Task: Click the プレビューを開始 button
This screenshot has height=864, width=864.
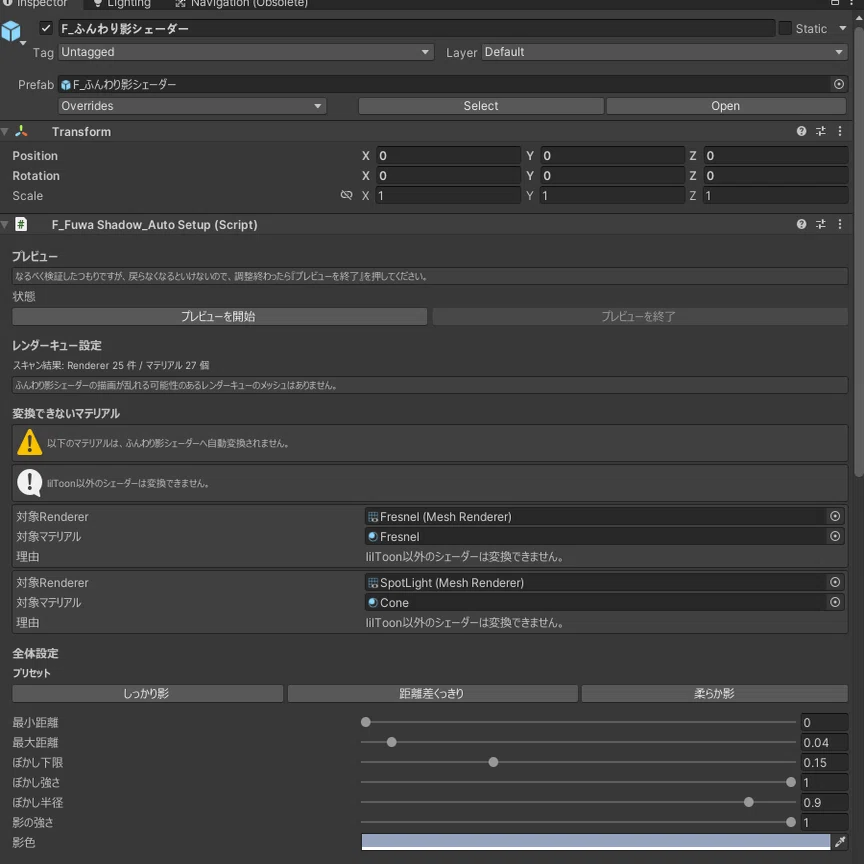Action: [x=219, y=316]
